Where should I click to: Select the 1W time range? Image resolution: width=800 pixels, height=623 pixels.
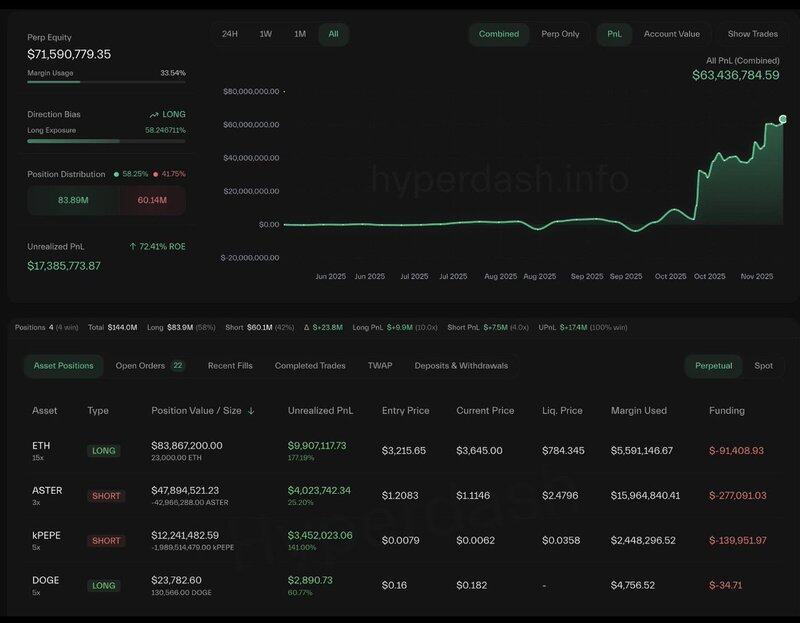pos(265,34)
